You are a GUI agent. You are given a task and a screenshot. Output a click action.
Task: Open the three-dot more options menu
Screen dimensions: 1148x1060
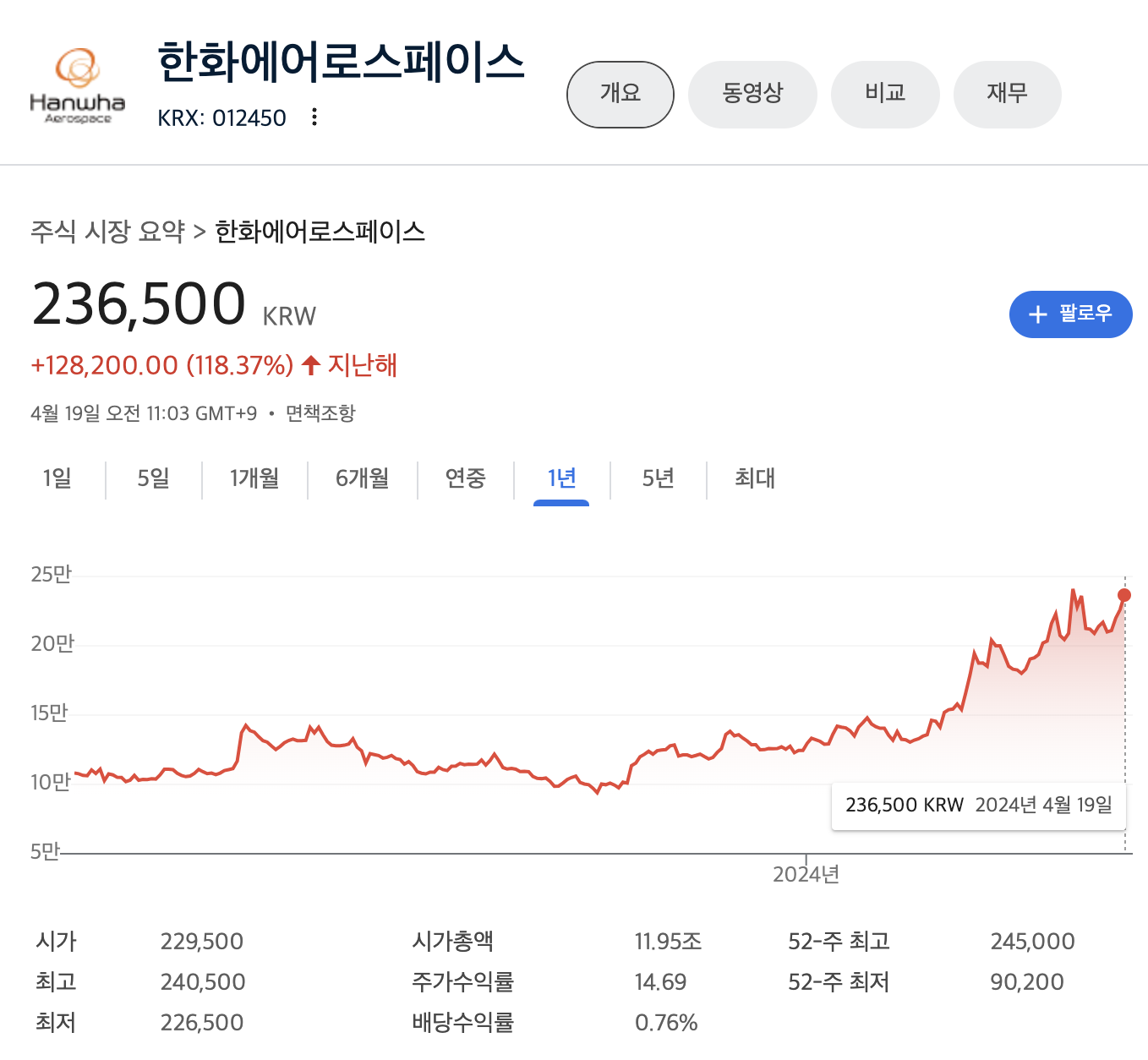314,117
